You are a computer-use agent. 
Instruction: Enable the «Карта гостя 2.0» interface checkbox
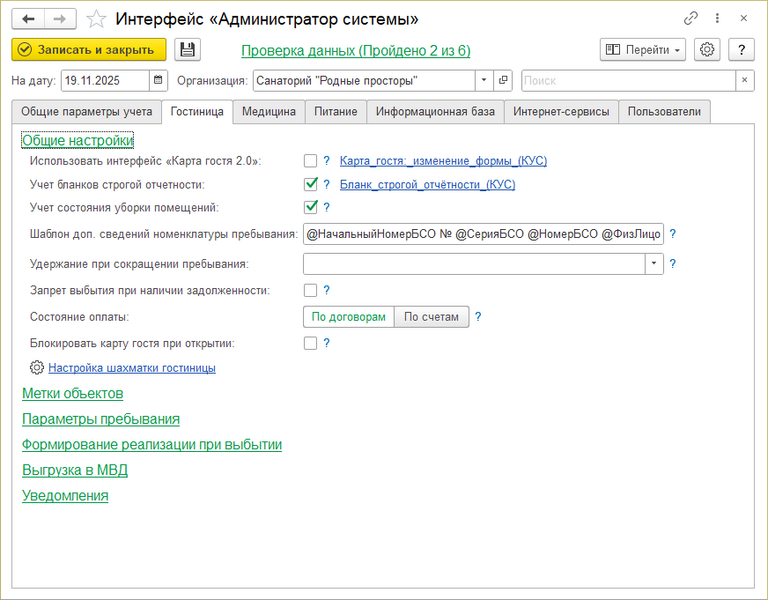tap(311, 160)
